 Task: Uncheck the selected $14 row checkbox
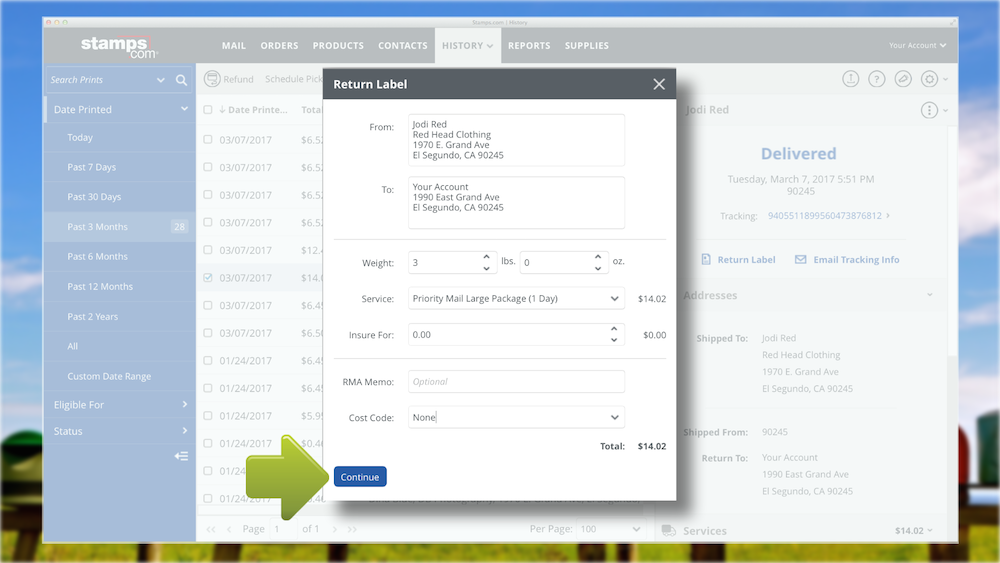(x=208, y=278)
